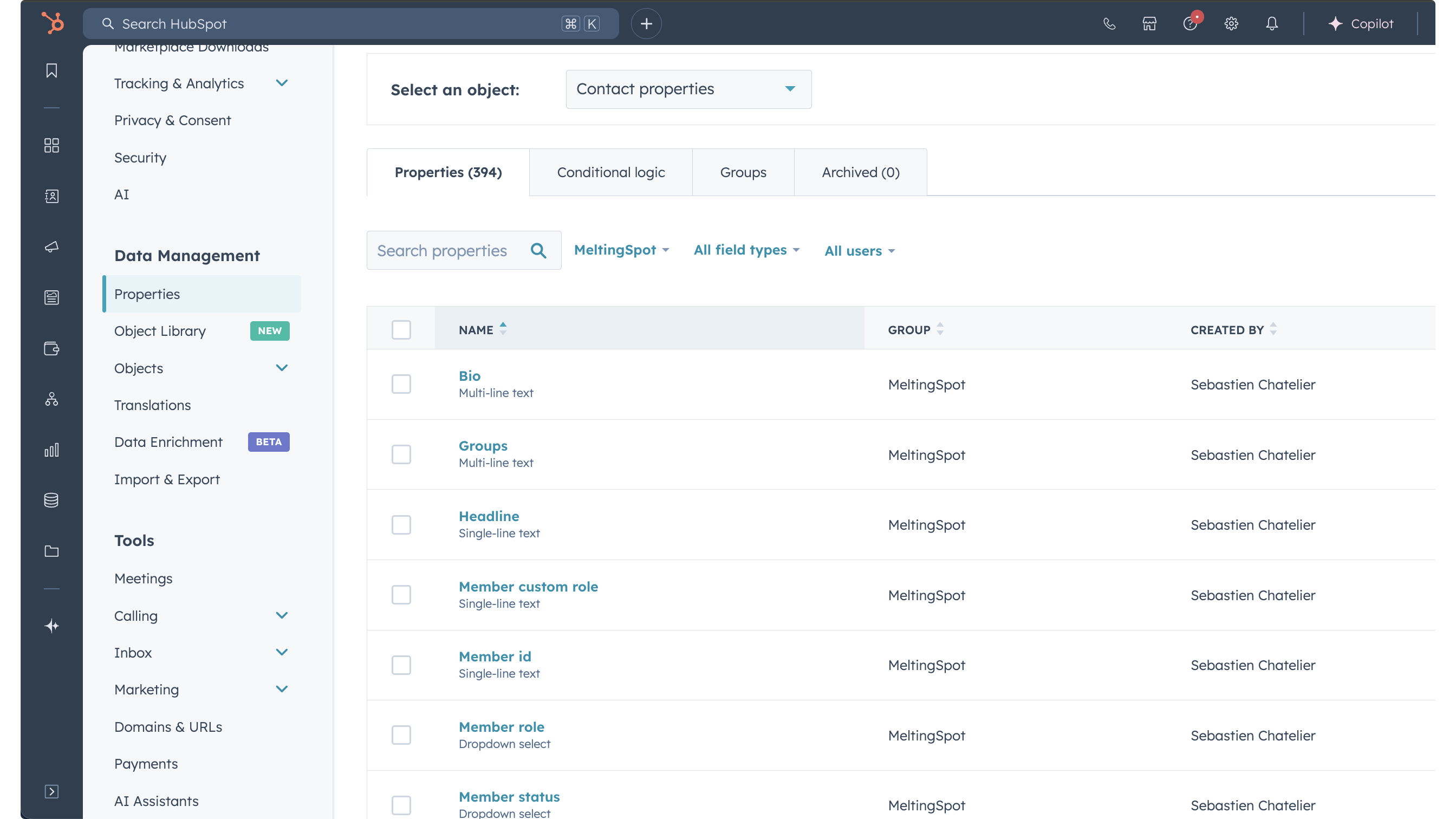The image size is (1456, 819).
Task: Select the Member role row checkbox
Action: [401, 735]
